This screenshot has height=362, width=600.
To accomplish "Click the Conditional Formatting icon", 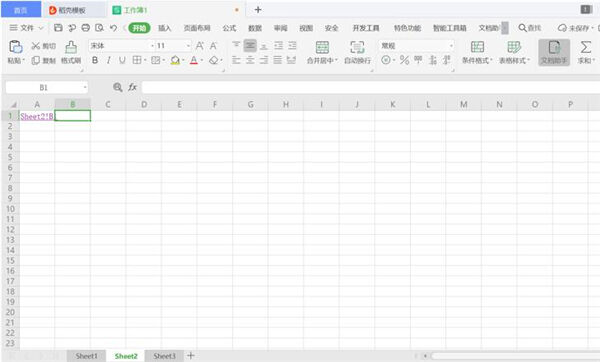I will [x=477, y=47].
